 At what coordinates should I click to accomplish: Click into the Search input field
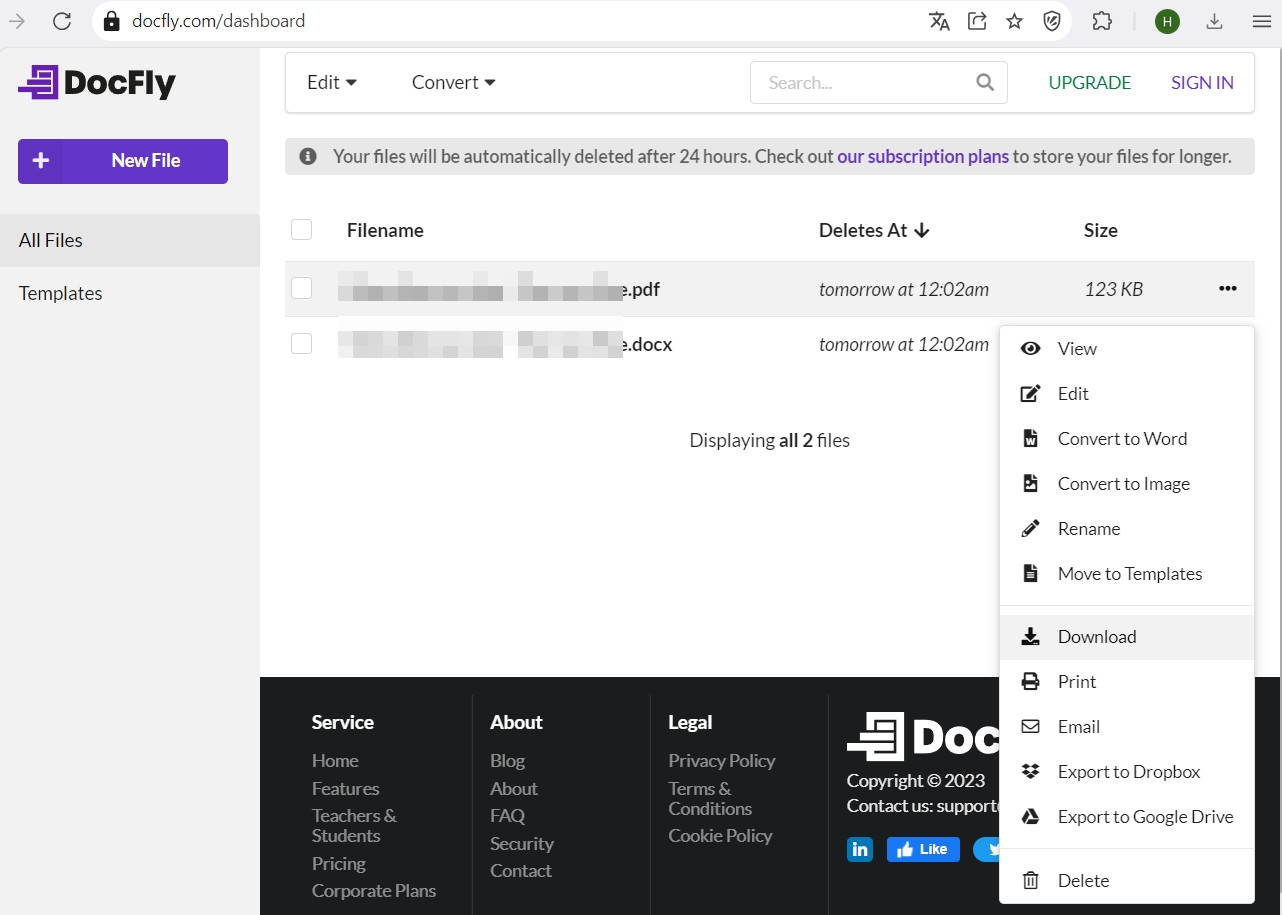coord(860,83)
